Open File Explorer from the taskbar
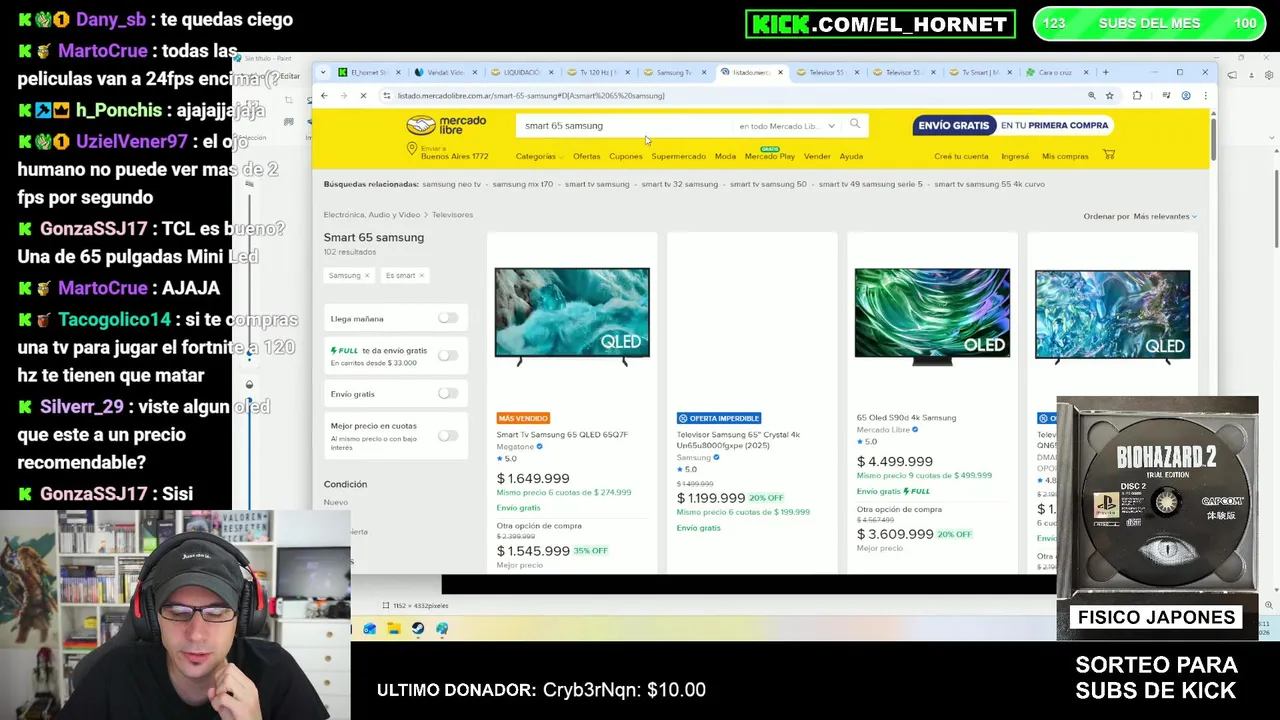 (394, 629)
